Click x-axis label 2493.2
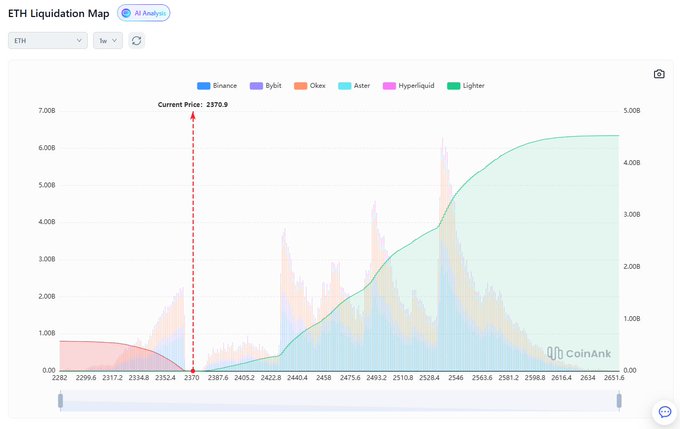The image size is (680, 429). click(x=376, y=378)
